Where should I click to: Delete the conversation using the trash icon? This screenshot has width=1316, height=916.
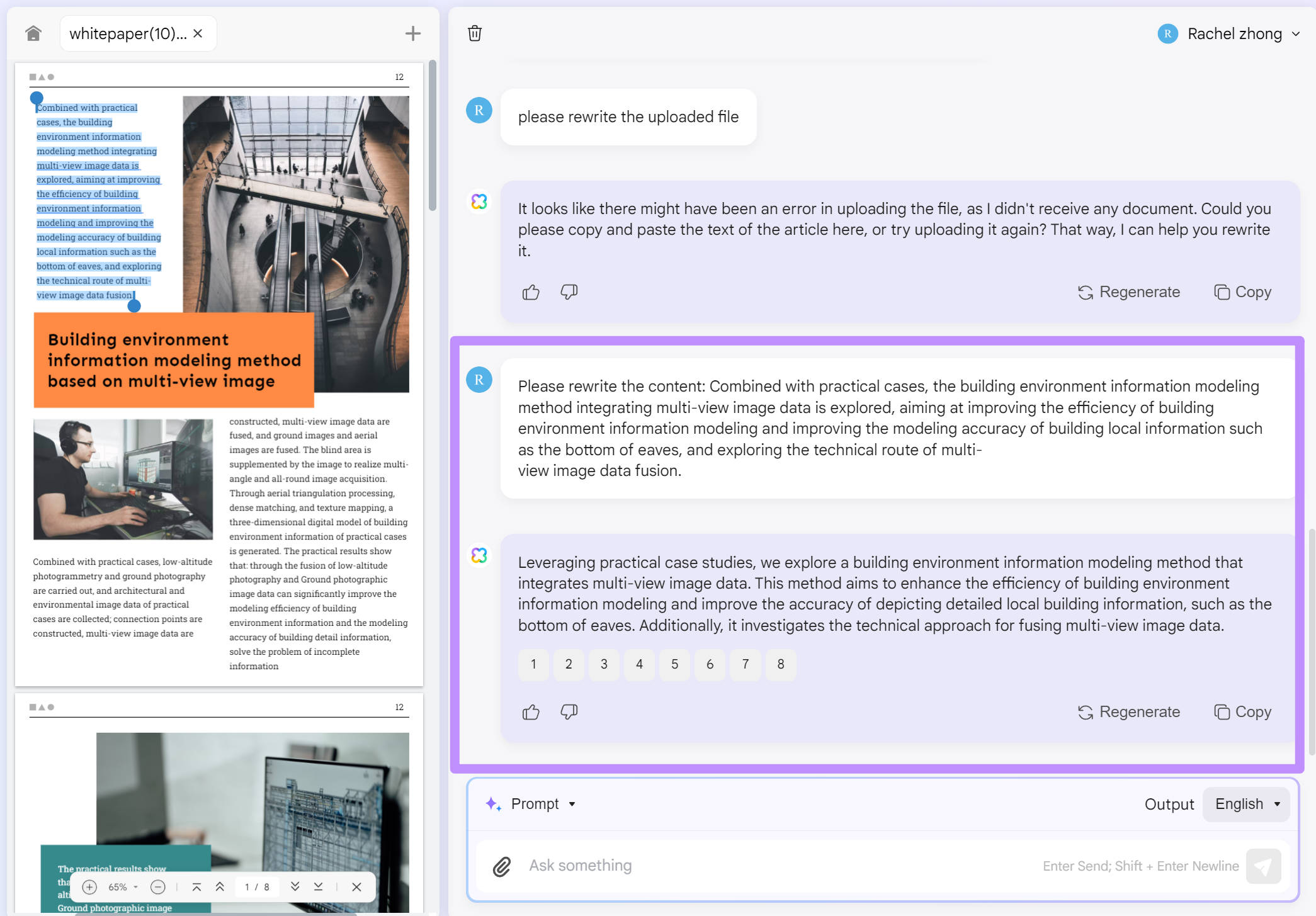474,33
